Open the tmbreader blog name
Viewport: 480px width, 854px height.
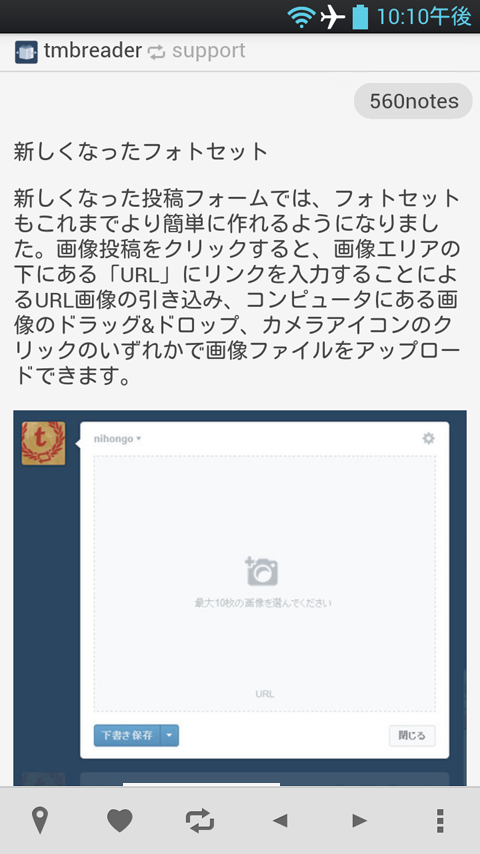point(93,51)
